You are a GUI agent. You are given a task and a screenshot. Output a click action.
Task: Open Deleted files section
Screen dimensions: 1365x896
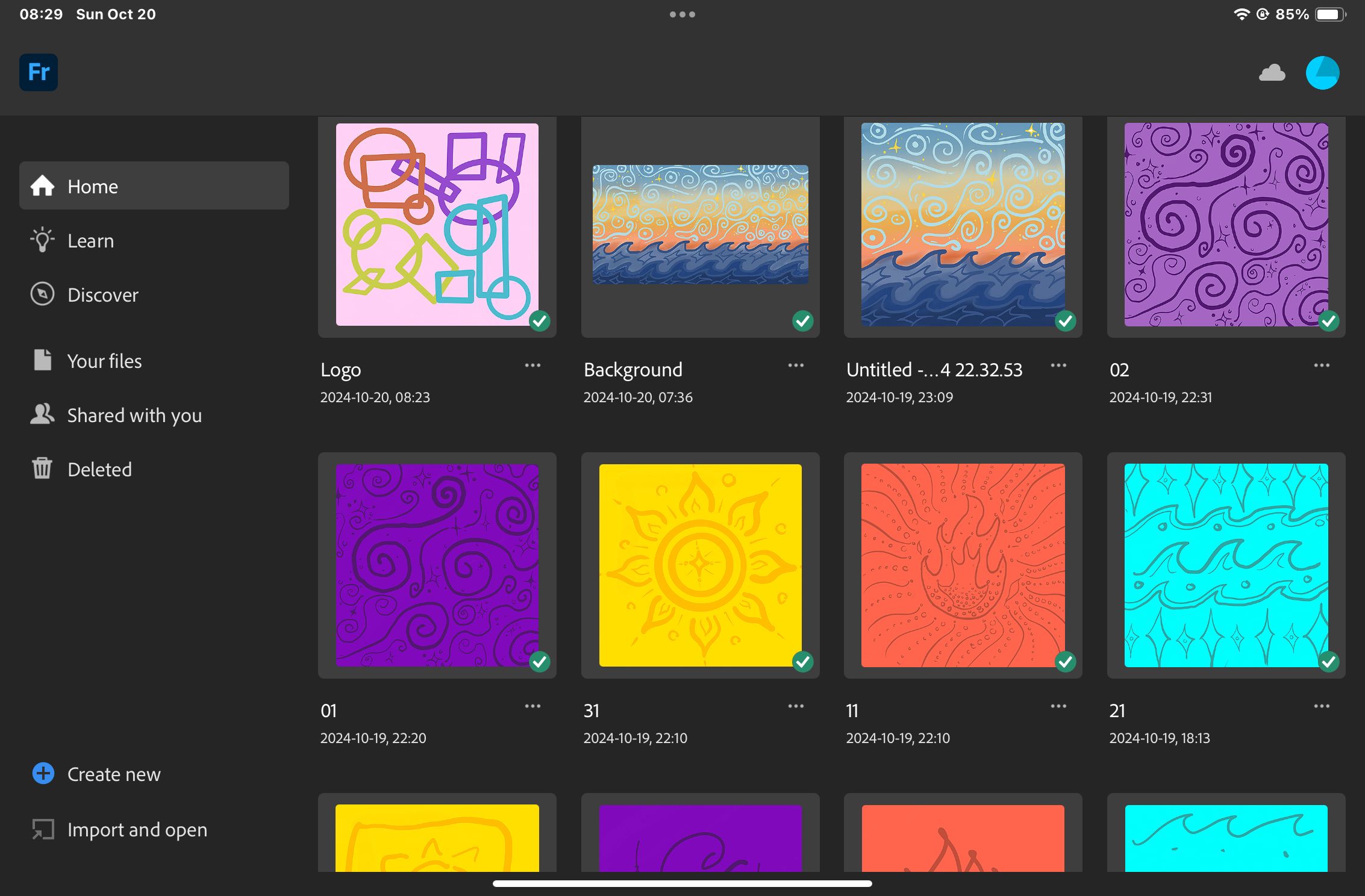[98, 468]
